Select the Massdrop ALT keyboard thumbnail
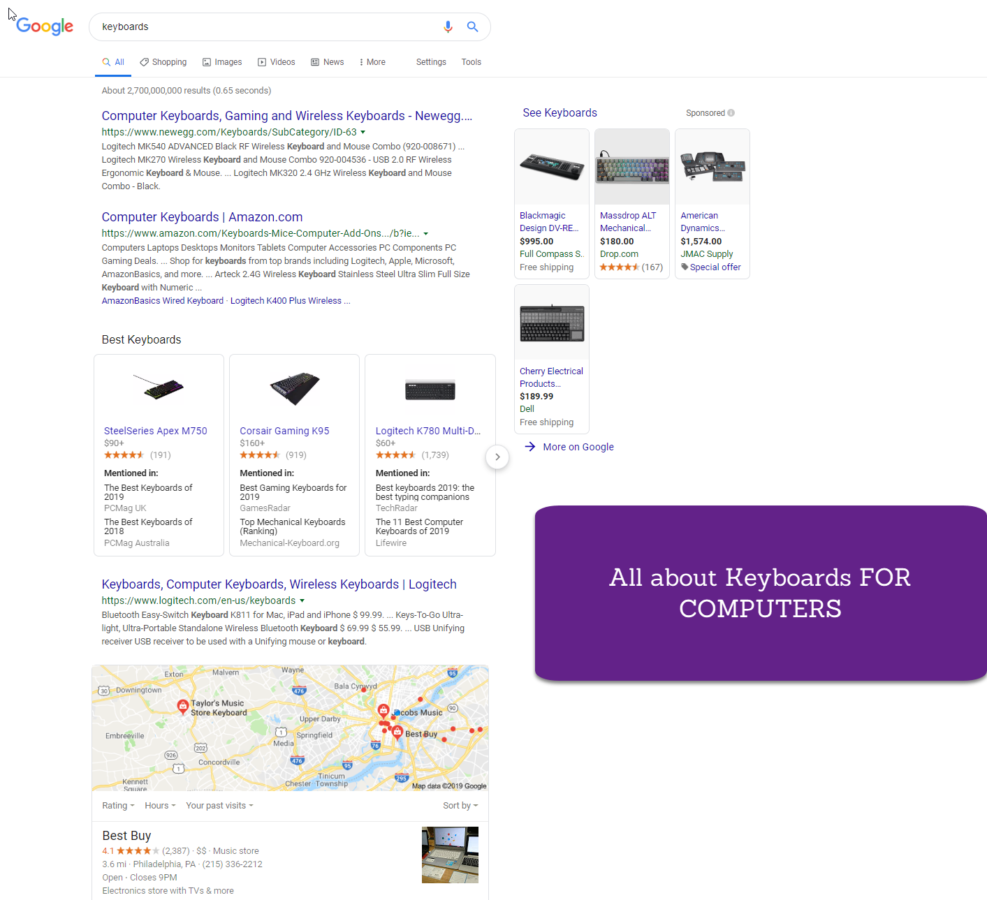The image size is (987, 900). click(x=632, y=167)
